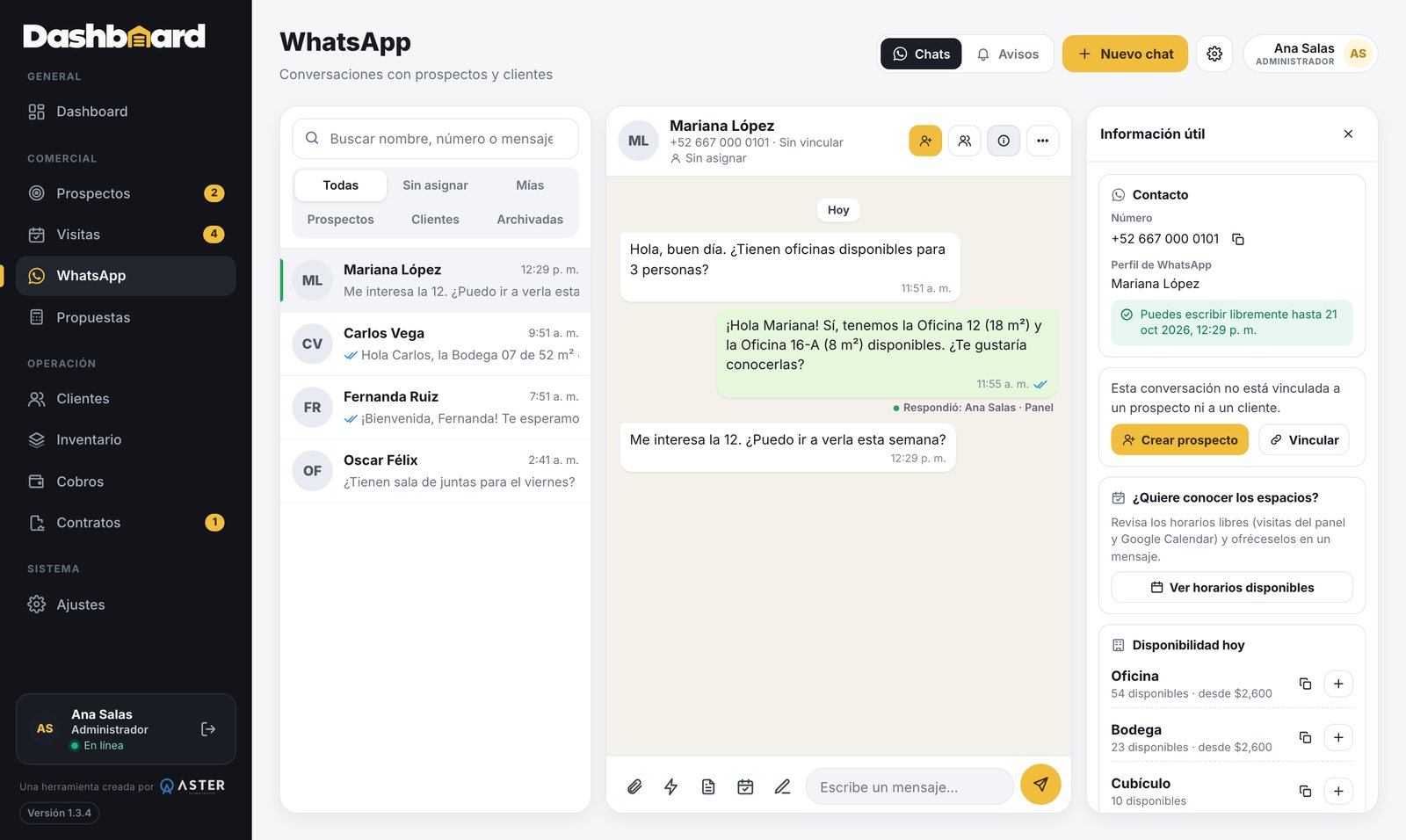
Task: Toggle the info panel icon in chat header
Action: click(x=1004, y=141)
